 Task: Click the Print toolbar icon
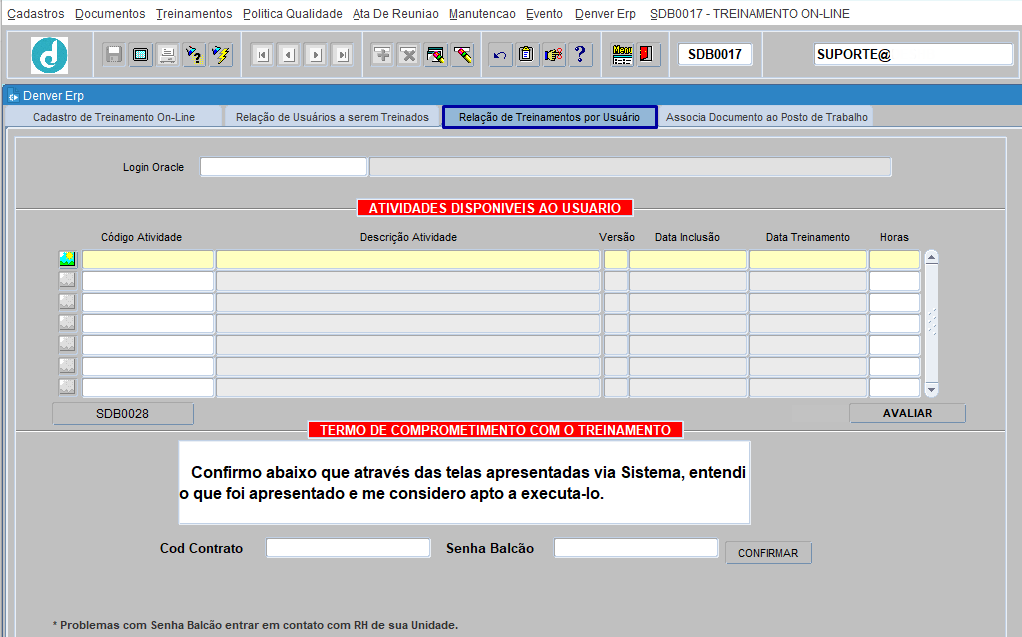click(x=168, y=55)
